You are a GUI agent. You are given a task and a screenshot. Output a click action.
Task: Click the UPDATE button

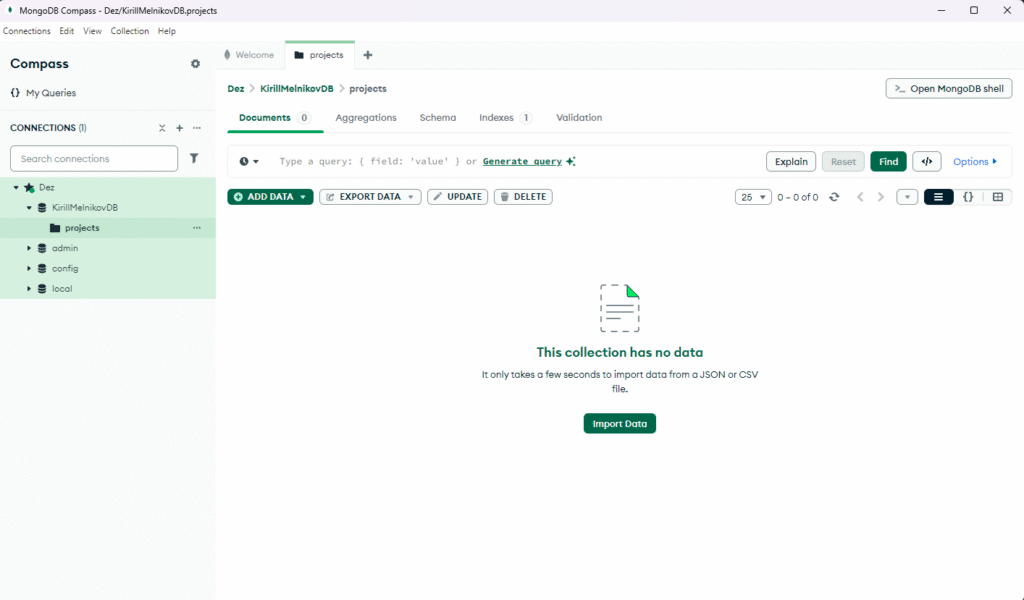point(457,197)
